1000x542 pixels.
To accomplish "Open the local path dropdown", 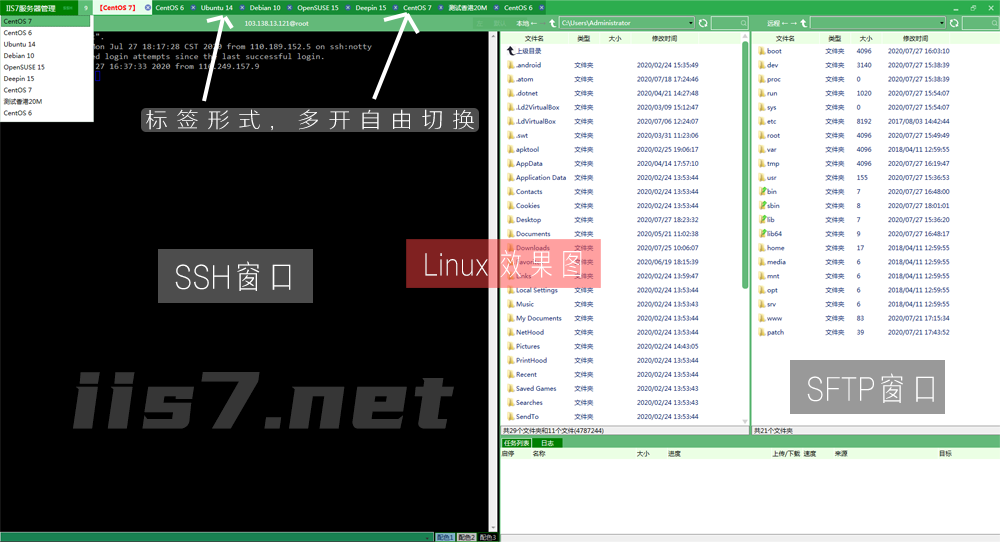I will click(x=691, y=23).
